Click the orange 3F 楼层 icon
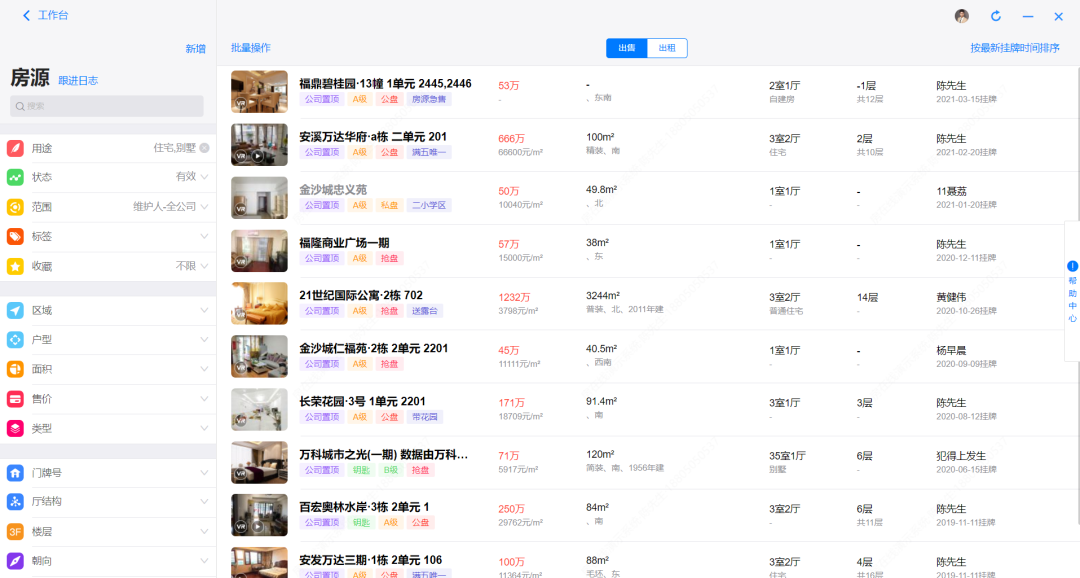The image size is (1080, 578). pos(15,531)
